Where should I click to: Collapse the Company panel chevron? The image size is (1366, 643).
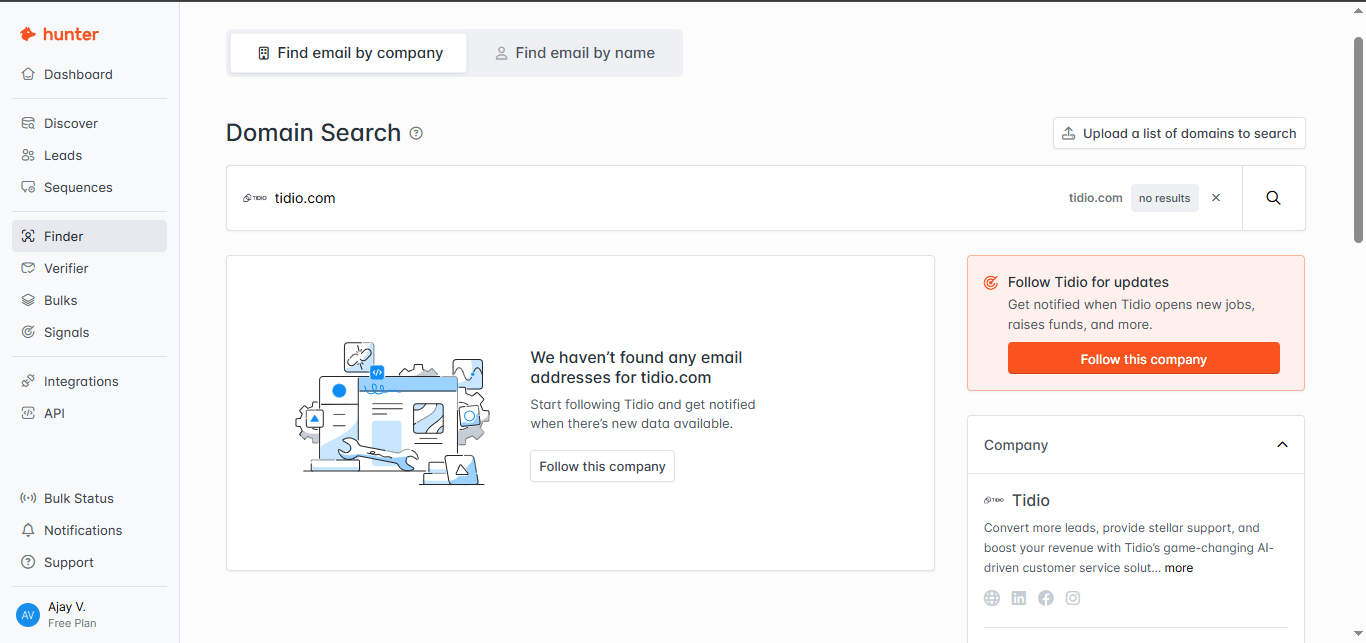(1282, 445)
